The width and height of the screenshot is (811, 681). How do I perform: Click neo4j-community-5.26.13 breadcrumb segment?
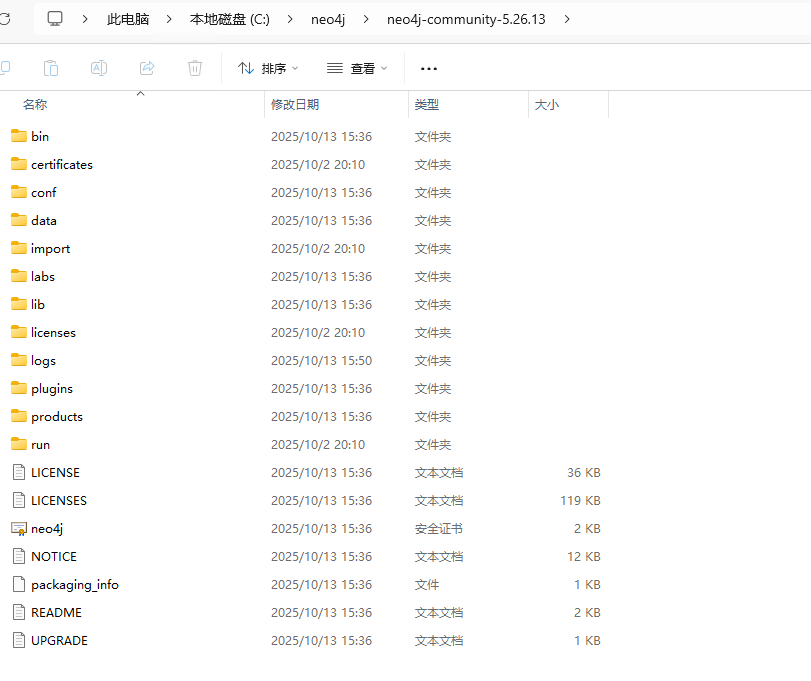coord(466,19)
